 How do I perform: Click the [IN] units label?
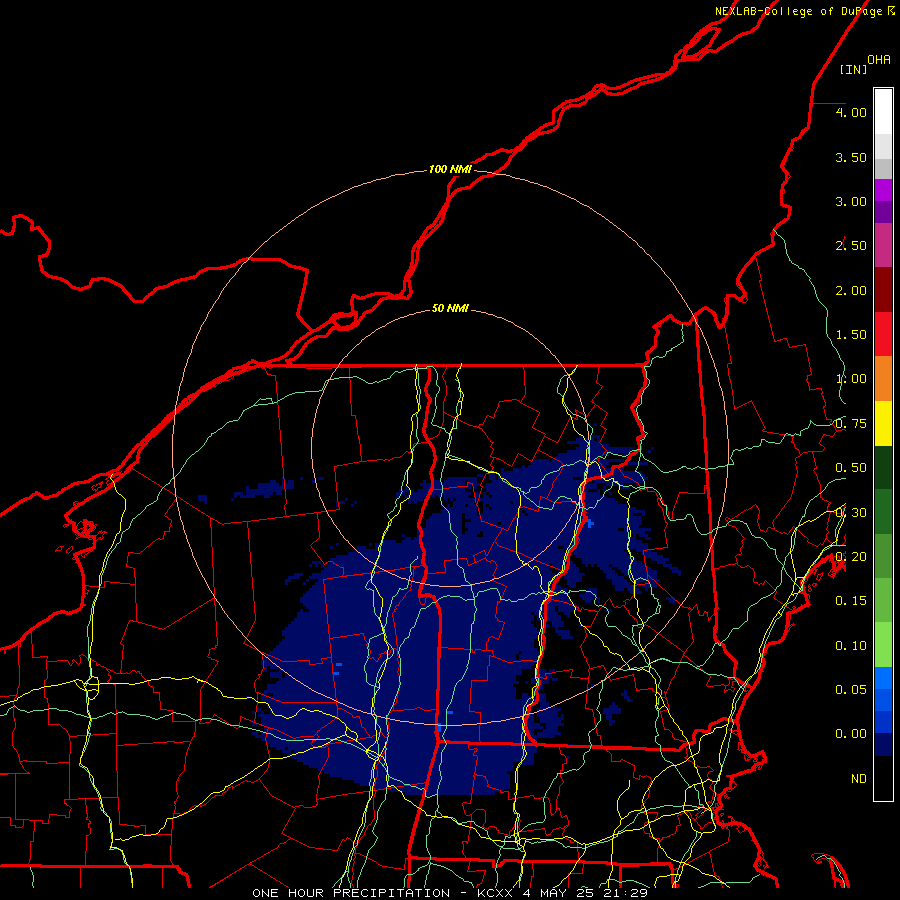coord(853,69)
